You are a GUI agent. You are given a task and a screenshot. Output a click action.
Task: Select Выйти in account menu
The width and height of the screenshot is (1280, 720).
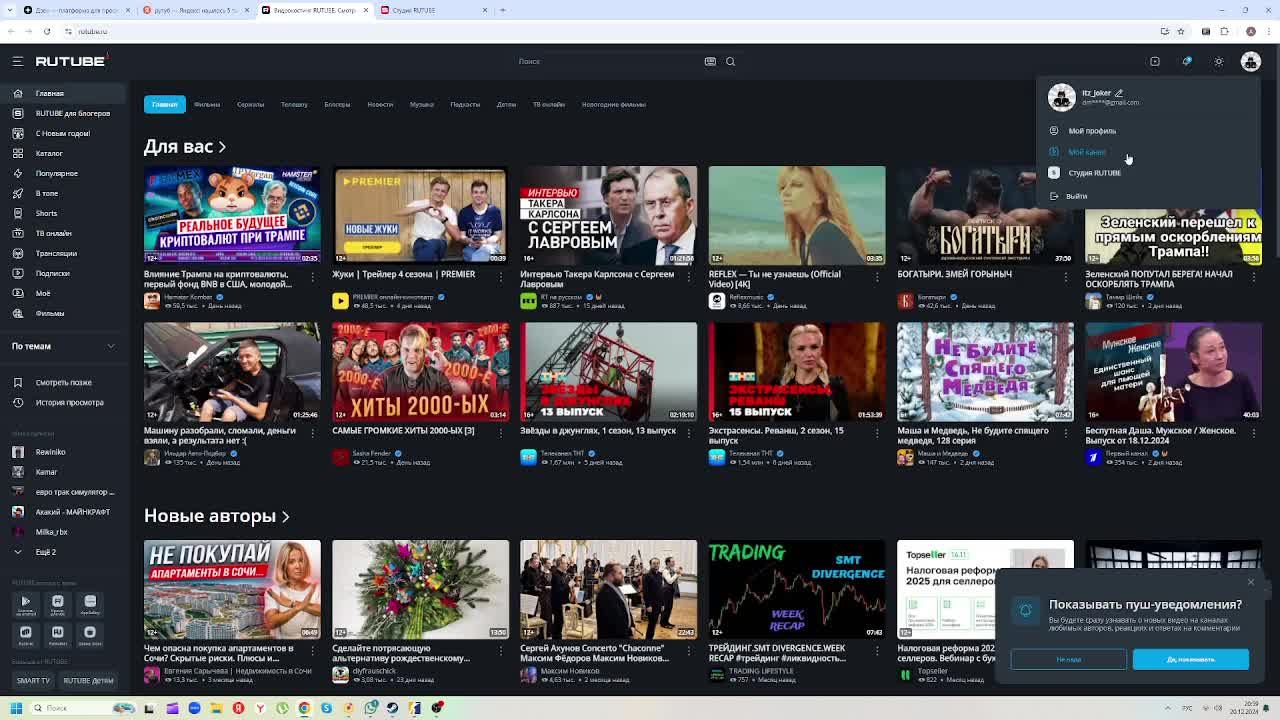1076,196
